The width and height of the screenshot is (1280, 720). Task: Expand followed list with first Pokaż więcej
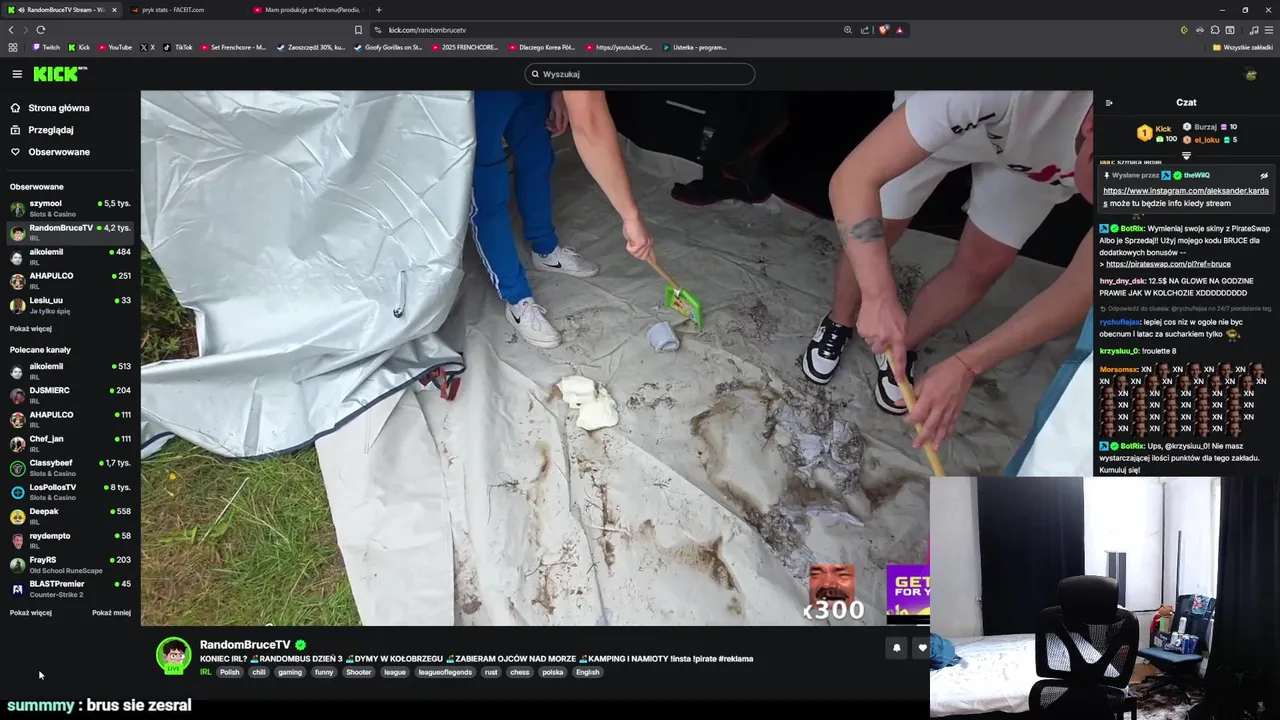(31, 329)
